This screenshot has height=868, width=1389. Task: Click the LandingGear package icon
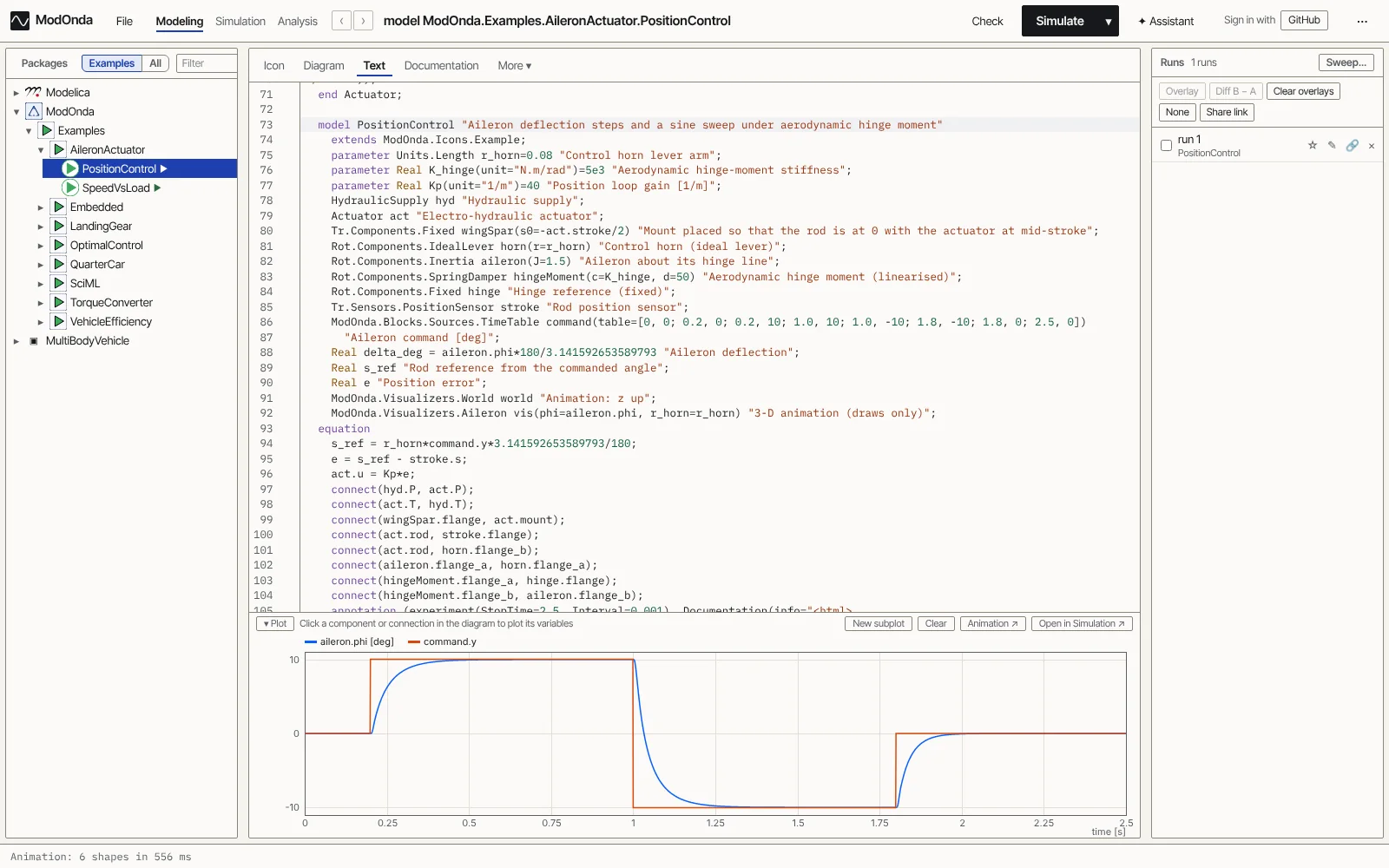coord(58,226)
